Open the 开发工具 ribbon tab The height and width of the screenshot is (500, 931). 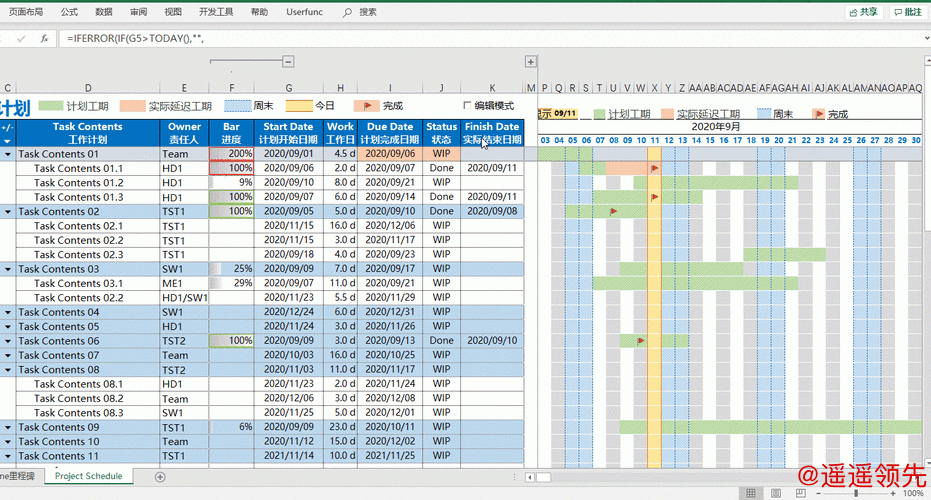(x=216, y=12)
